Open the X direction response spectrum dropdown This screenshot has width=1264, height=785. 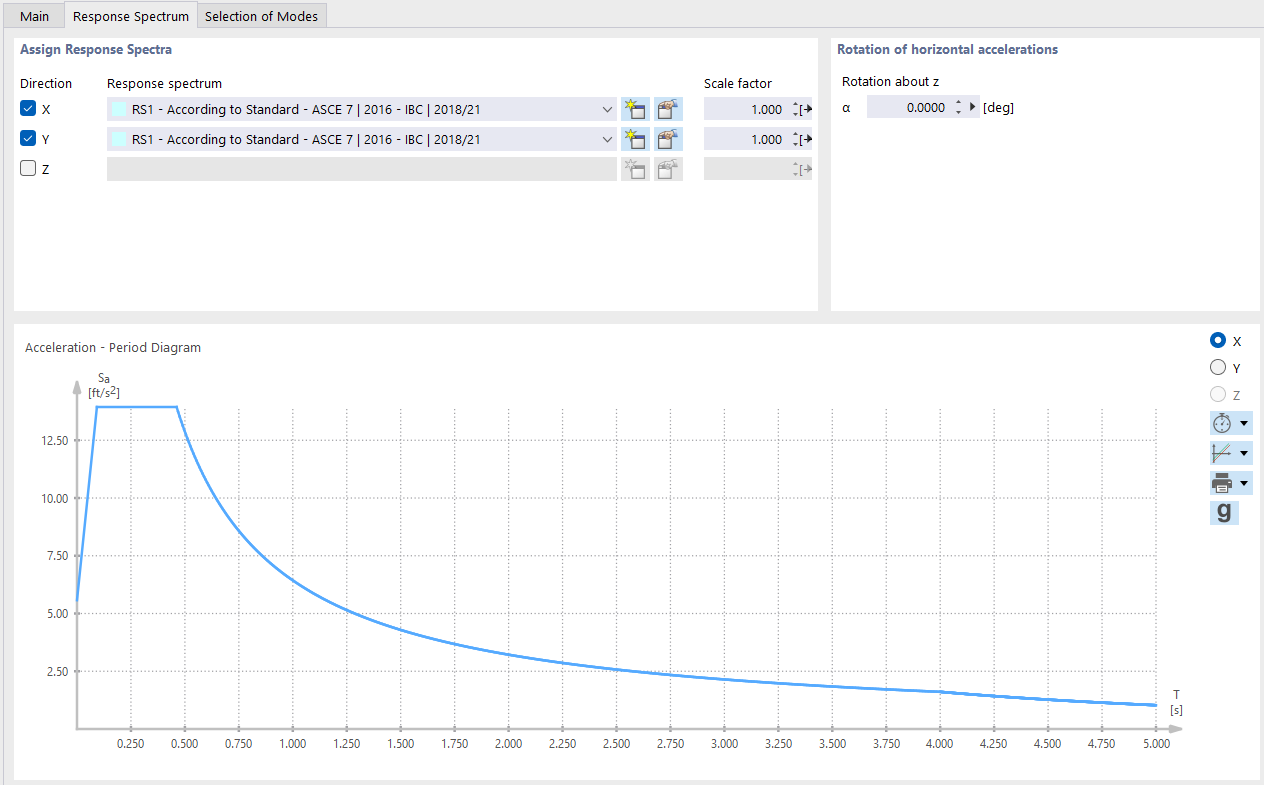(607, 108)
